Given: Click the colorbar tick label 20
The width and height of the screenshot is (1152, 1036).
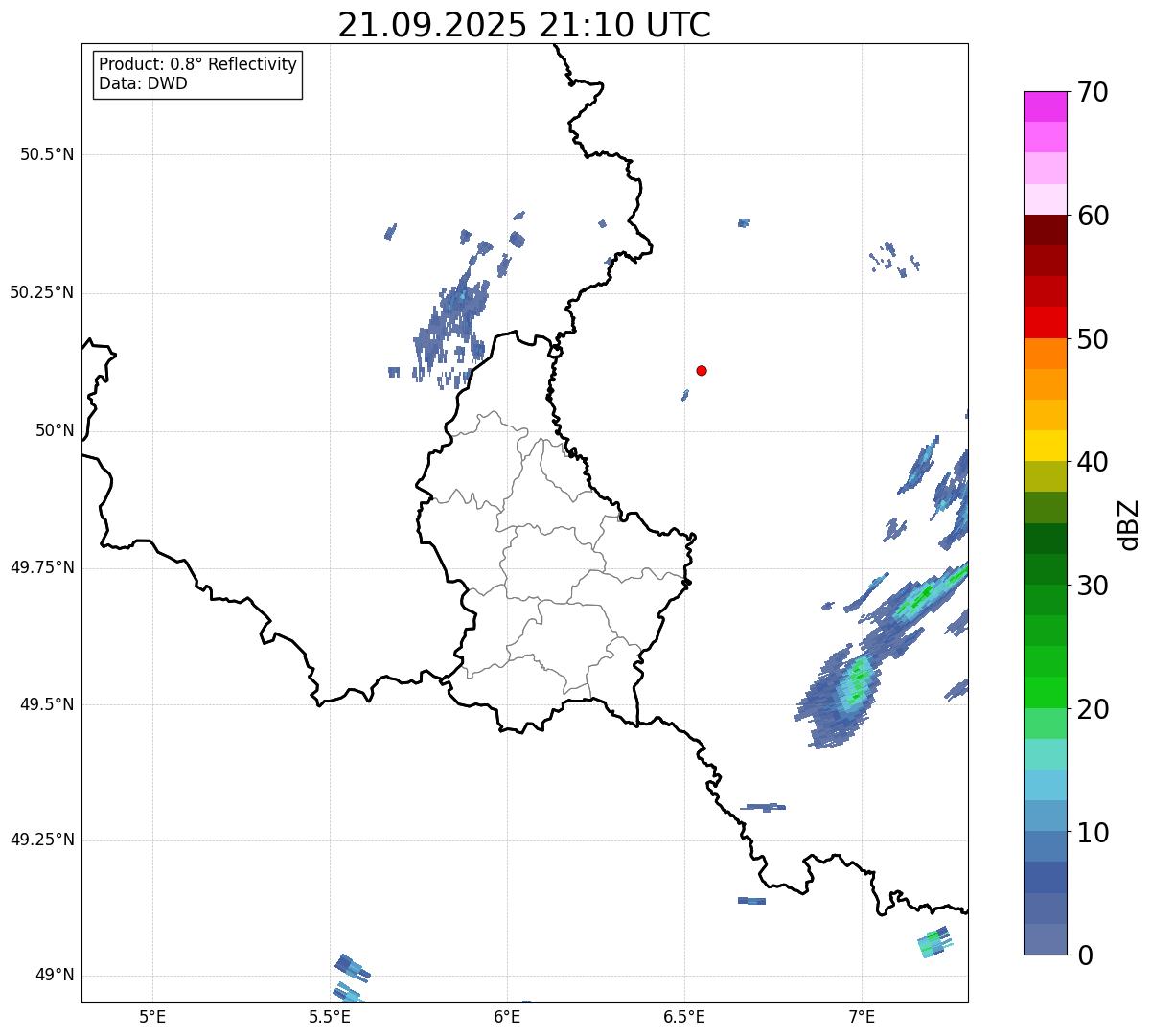Looking at the screenshot, I should [x=1093, y=709].
